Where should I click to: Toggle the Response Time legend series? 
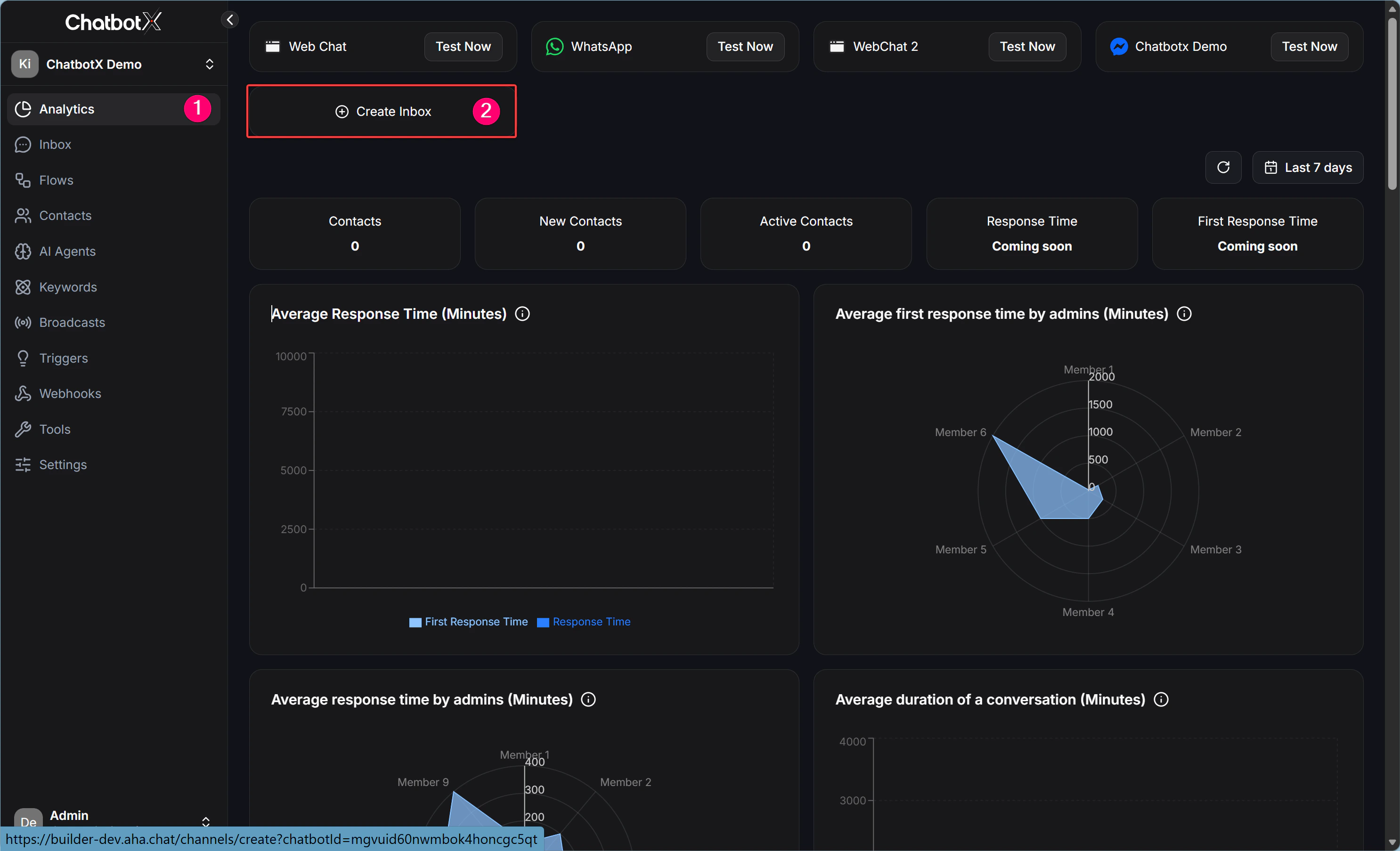coord(584,622)
